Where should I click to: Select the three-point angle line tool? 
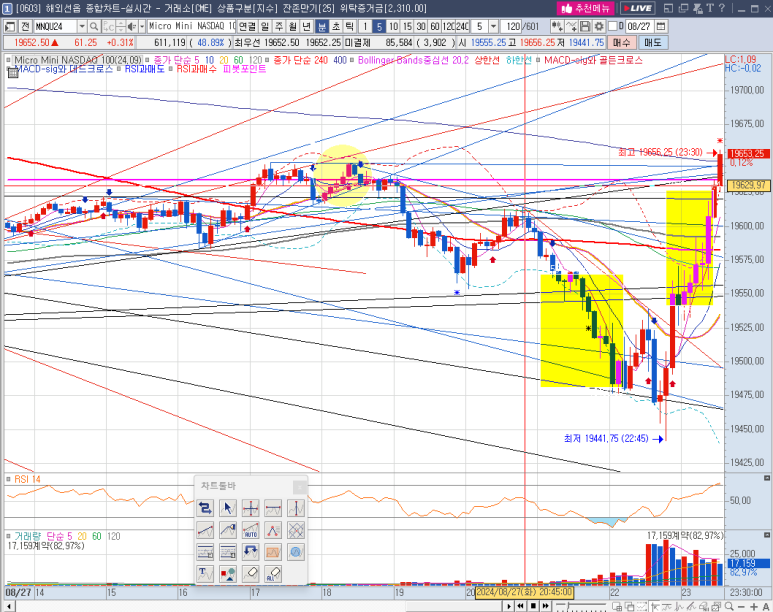pos(273,530)
